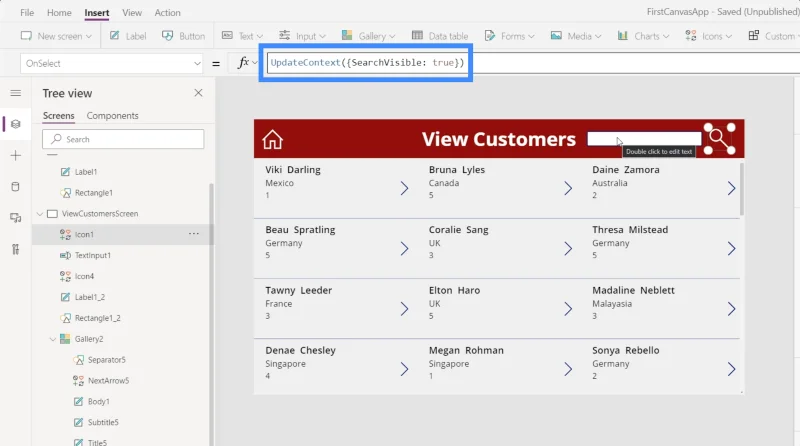Image resolution: width=800 pixels, height=446 pixels.
Task: Open the Action tab
Action: [x=167, y=13]
